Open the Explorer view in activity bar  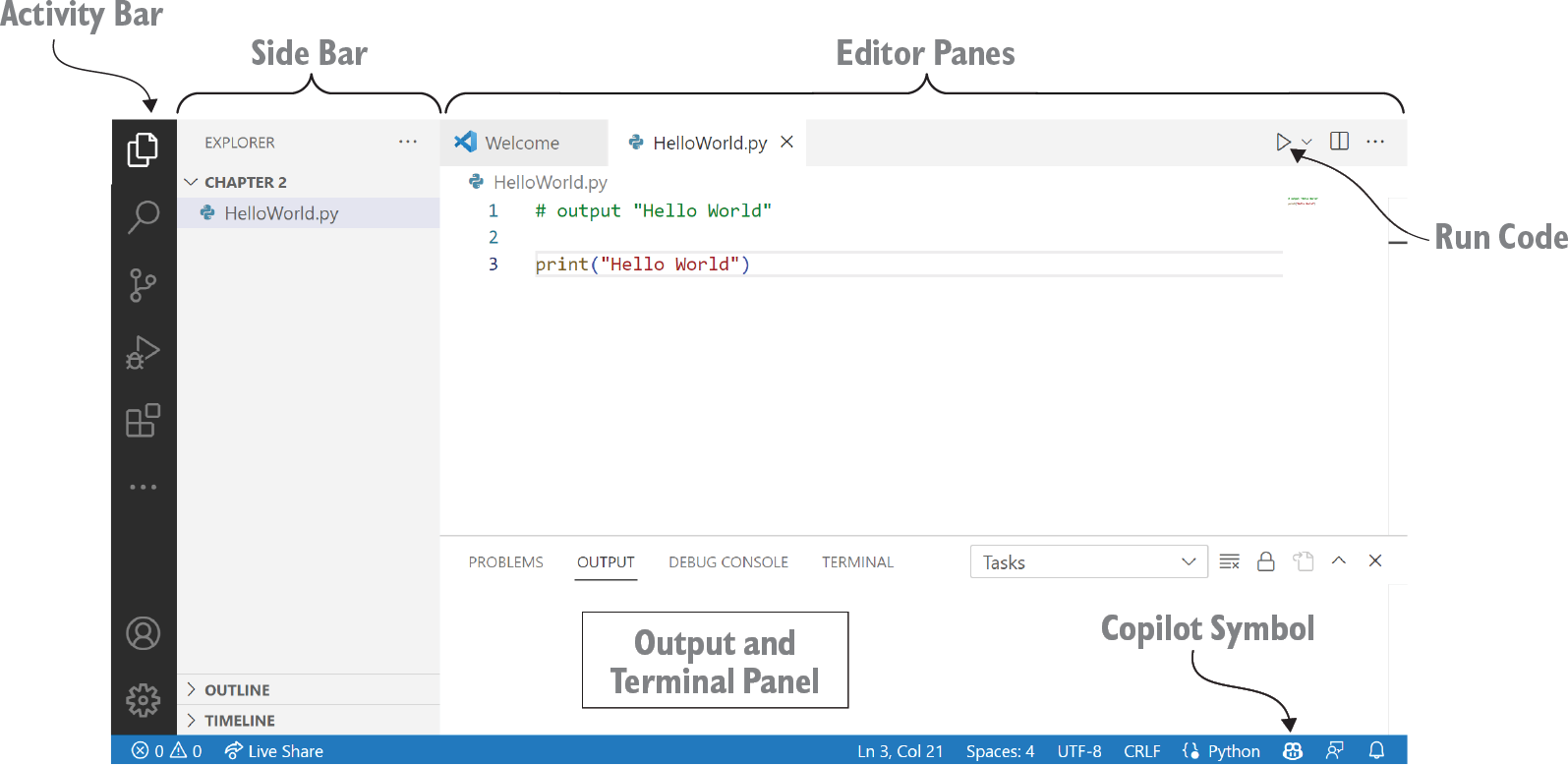[x=143, y=149]
